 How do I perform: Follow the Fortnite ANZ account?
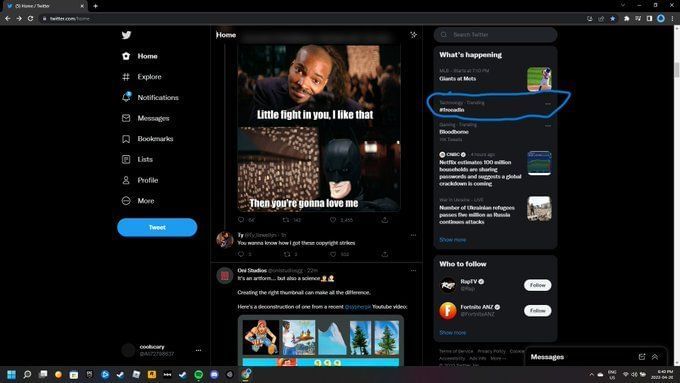click(x=537, y=311)
